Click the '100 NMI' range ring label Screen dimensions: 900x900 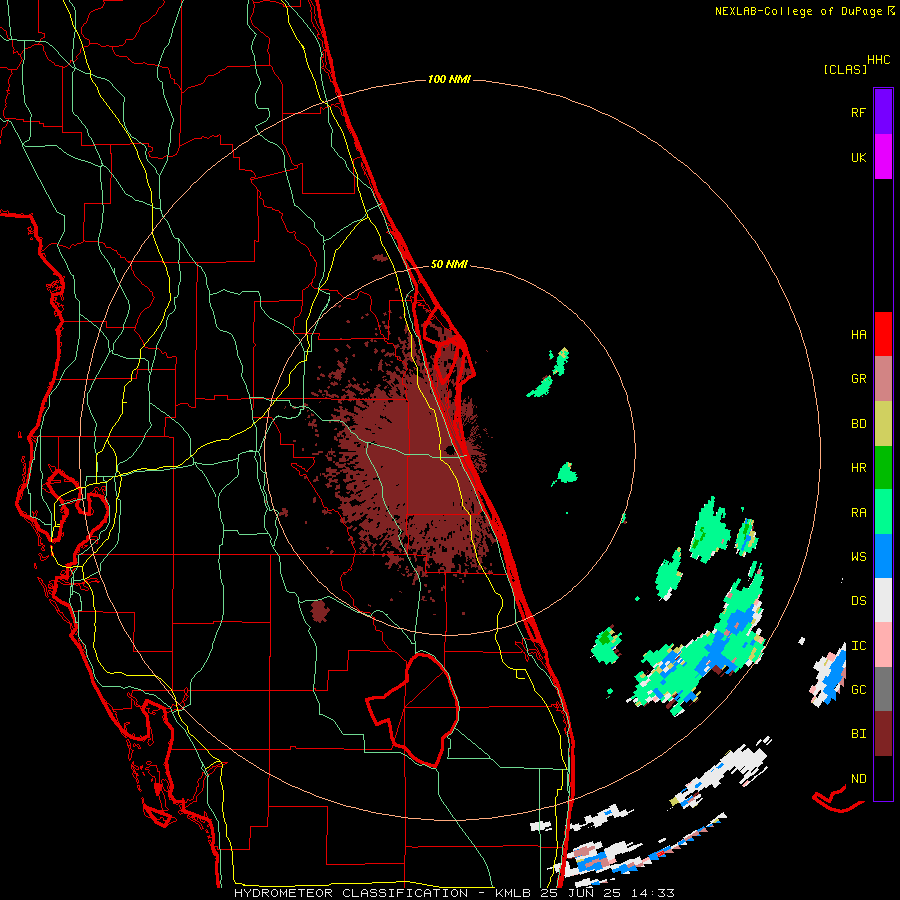(449, 79)
